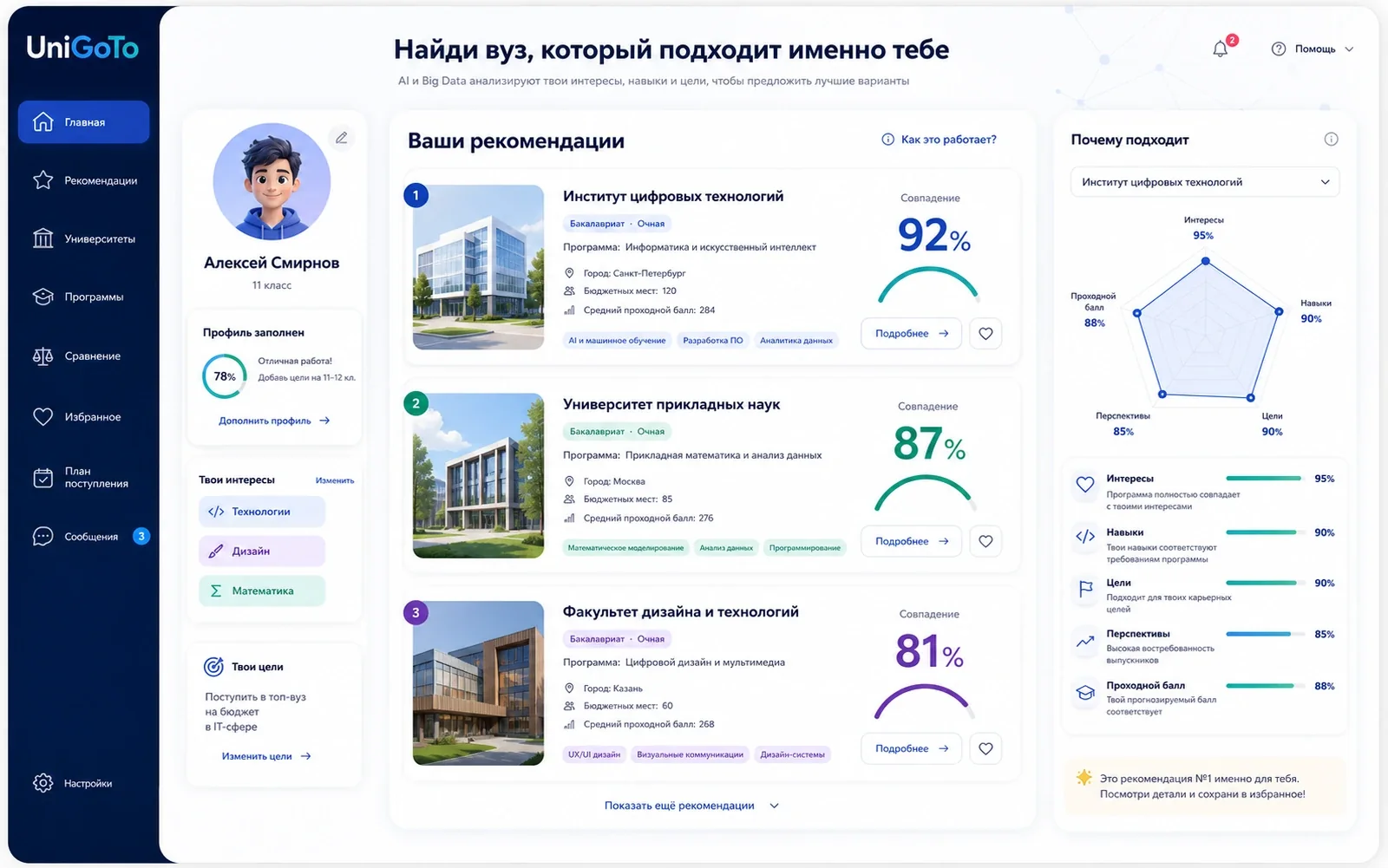
Task: Click Как это работает? link
Action: 940,139
